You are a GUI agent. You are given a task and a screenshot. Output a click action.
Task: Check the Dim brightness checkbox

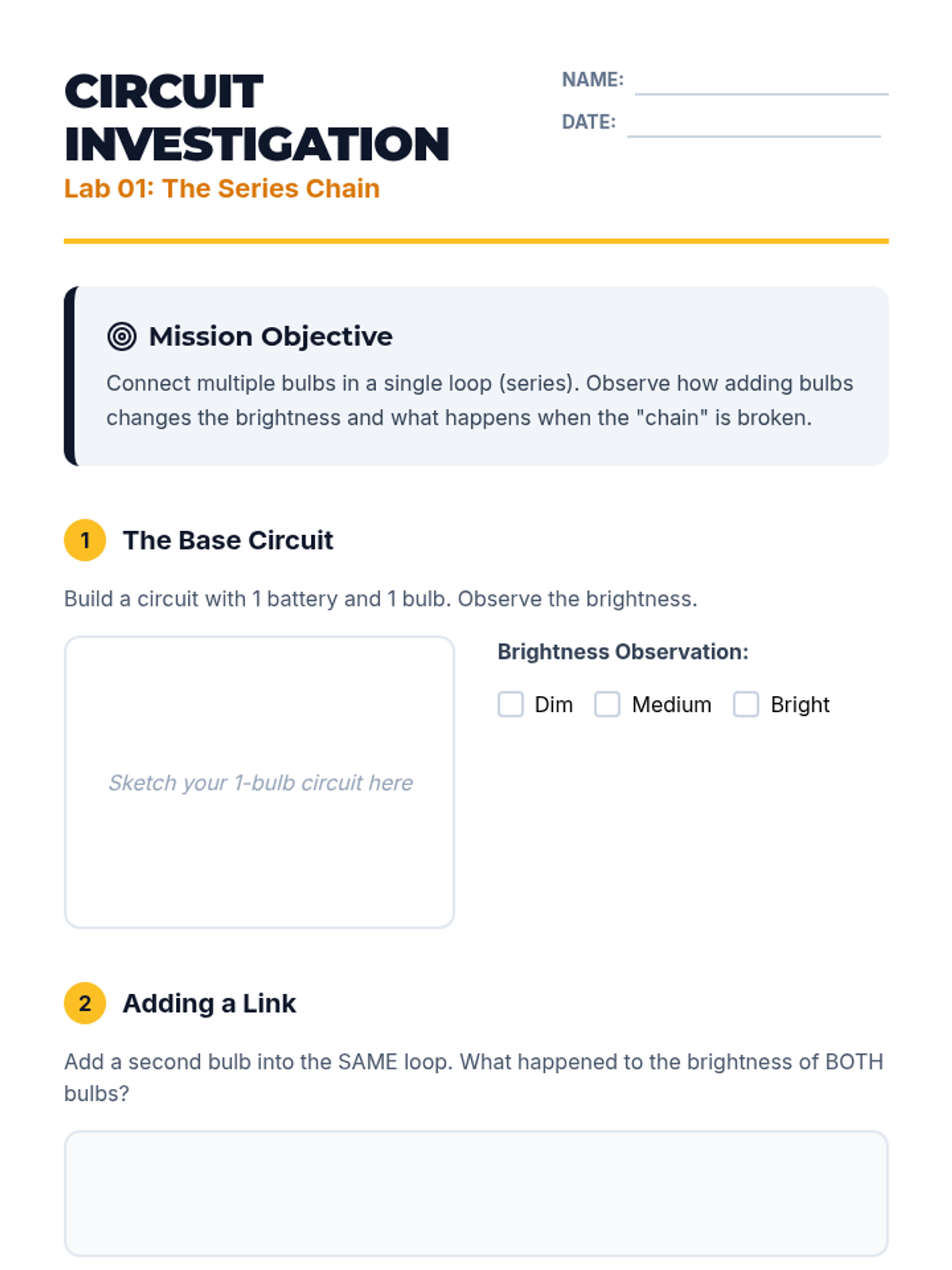(511, 704)
